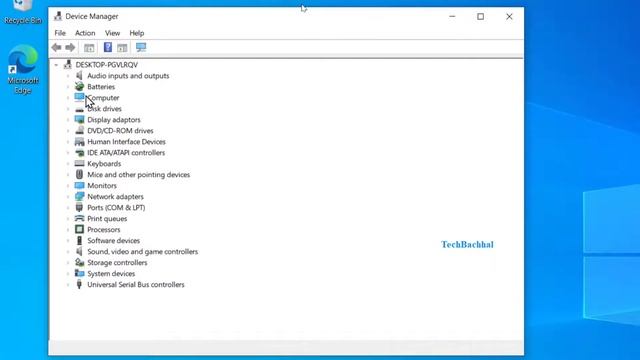This screenshot has height=360, width=640.
Task: Expand the System devices category arrow
Action: (68, 274)
